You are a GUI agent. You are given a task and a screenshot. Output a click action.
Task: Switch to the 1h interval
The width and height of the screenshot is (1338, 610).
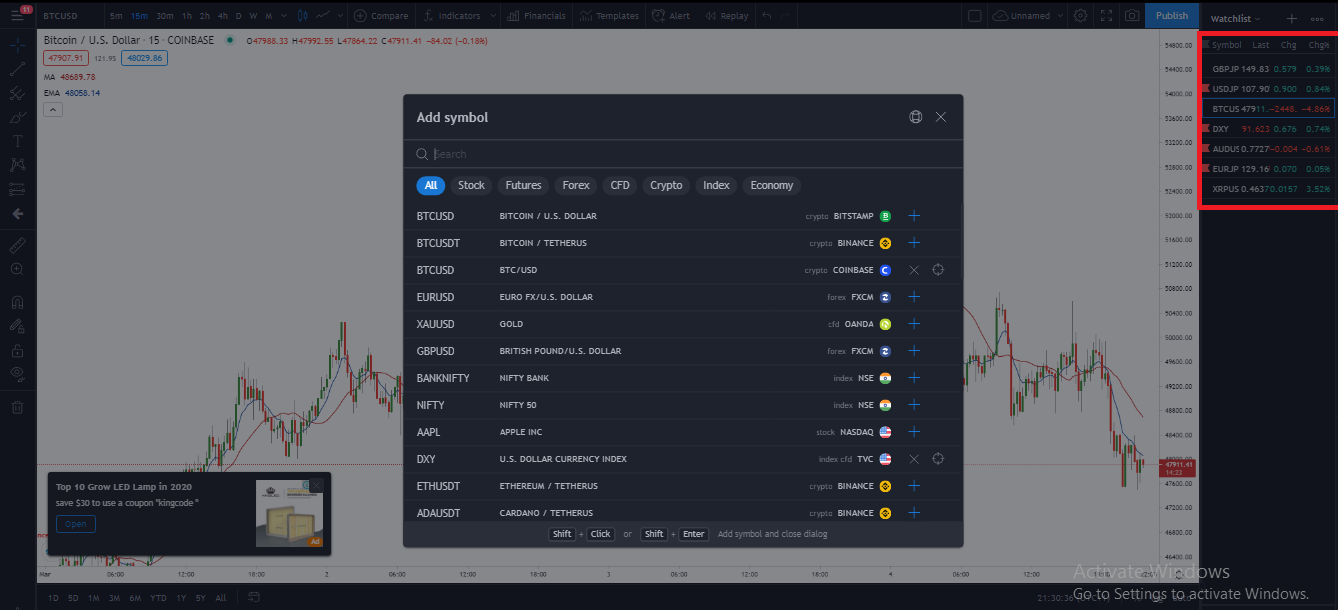186,16
